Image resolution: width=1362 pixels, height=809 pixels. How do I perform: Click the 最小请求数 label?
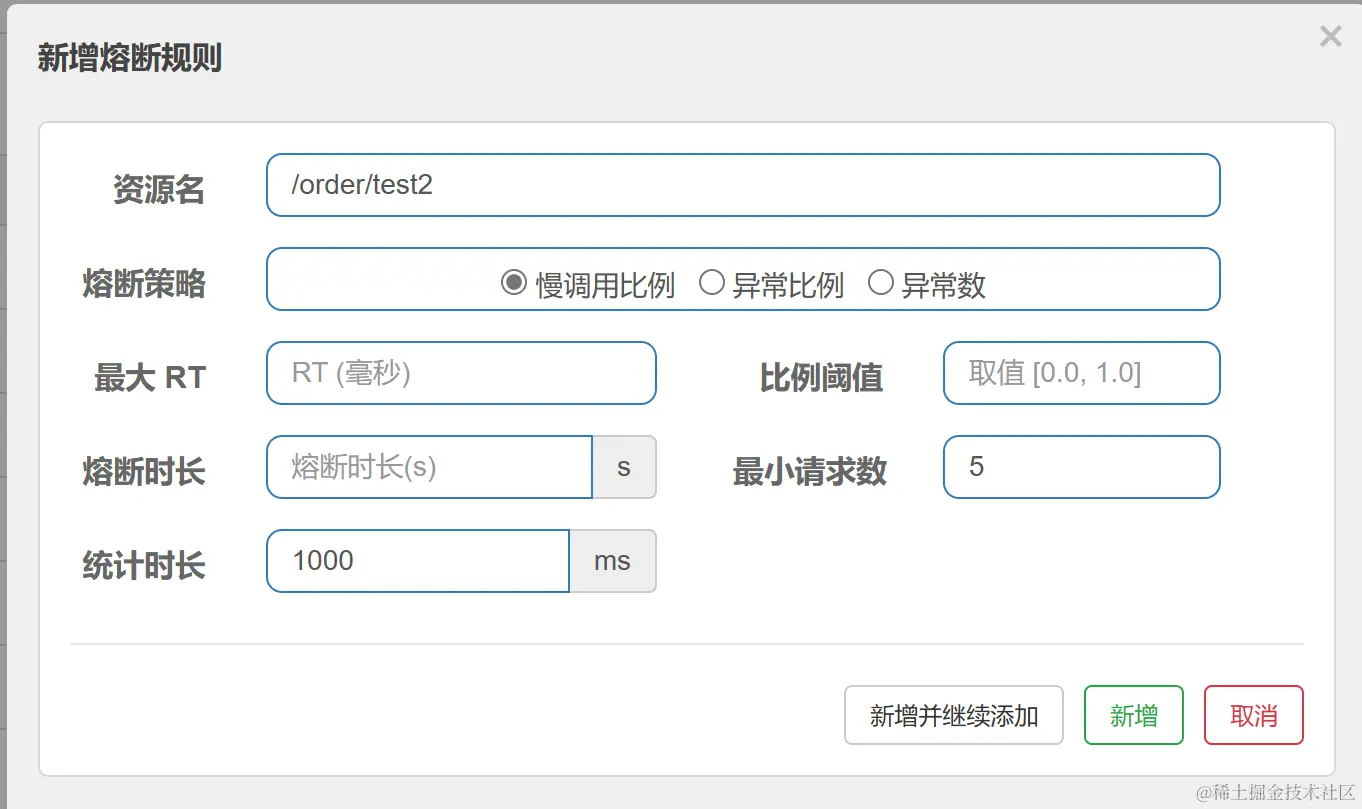809,472
